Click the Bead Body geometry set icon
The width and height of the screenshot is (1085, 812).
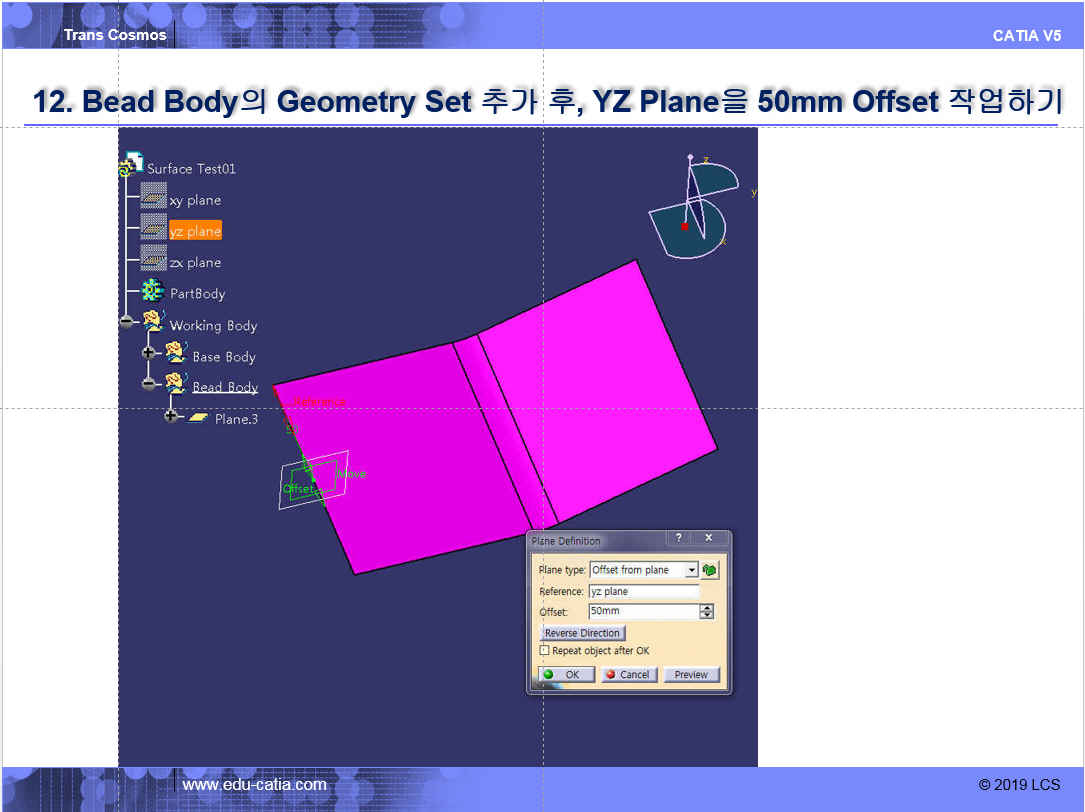176,383
